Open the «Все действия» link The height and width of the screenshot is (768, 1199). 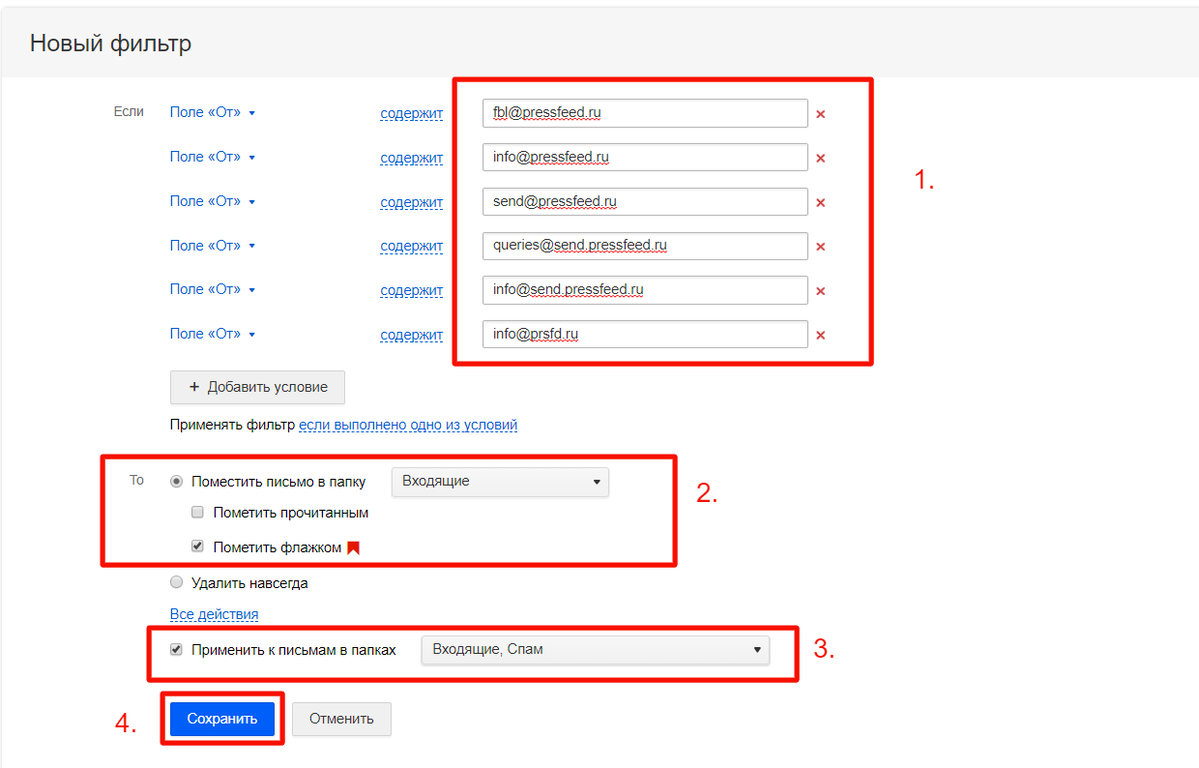click(214, 614)
